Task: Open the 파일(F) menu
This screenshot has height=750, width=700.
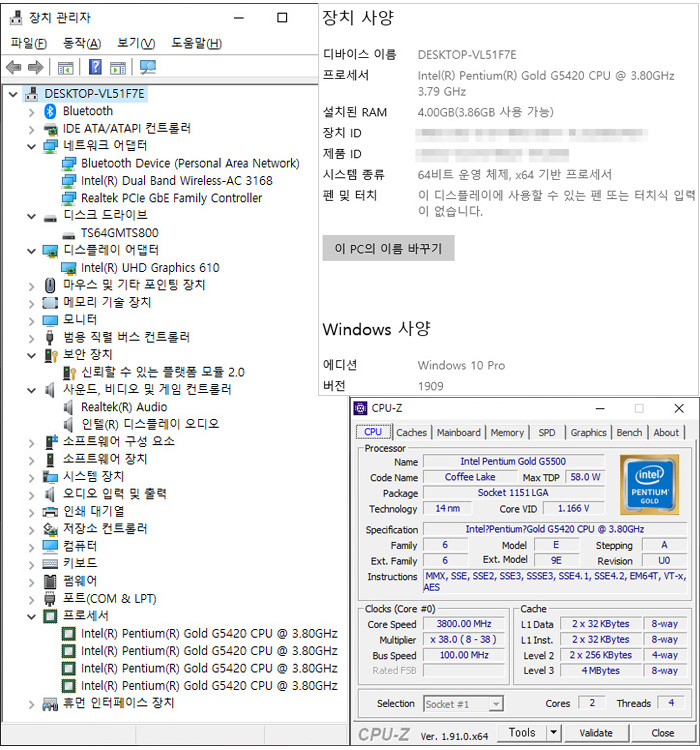Action: 29,44
